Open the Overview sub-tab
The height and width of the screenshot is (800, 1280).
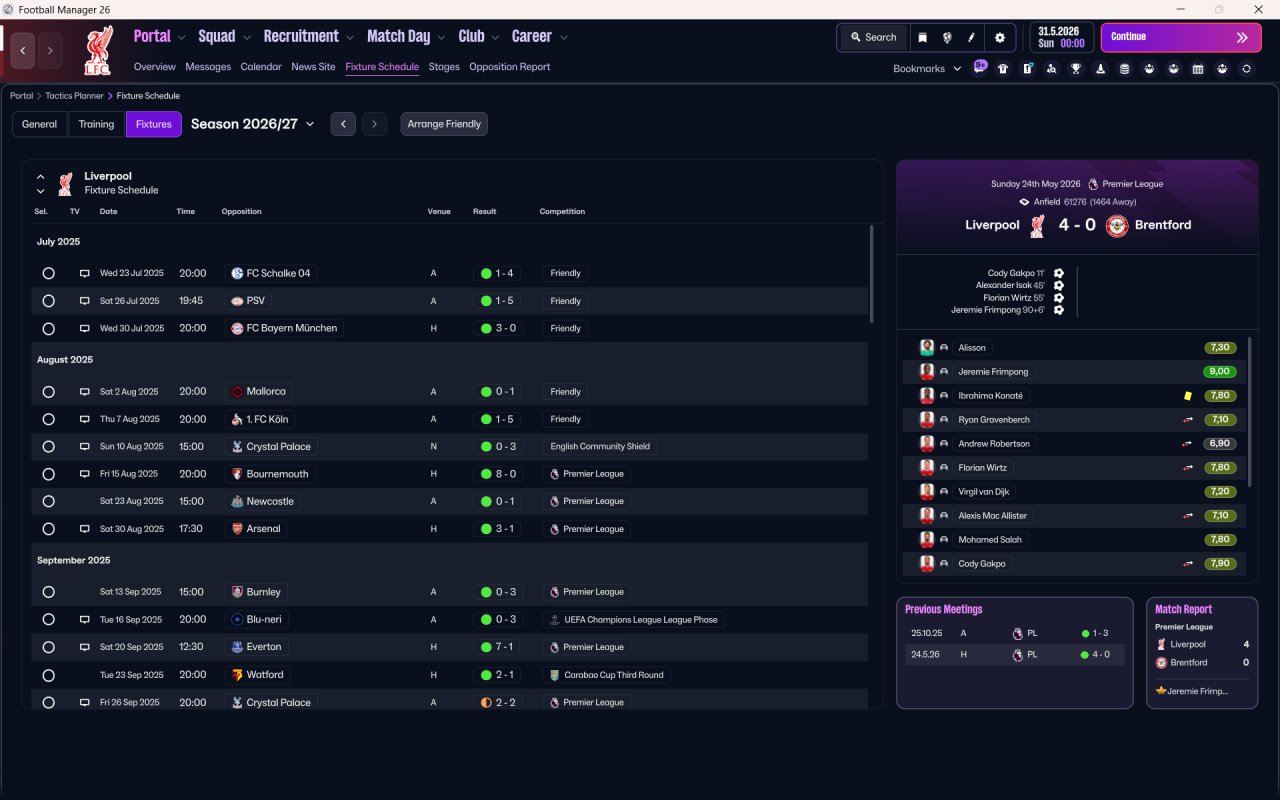coord(155,67)
